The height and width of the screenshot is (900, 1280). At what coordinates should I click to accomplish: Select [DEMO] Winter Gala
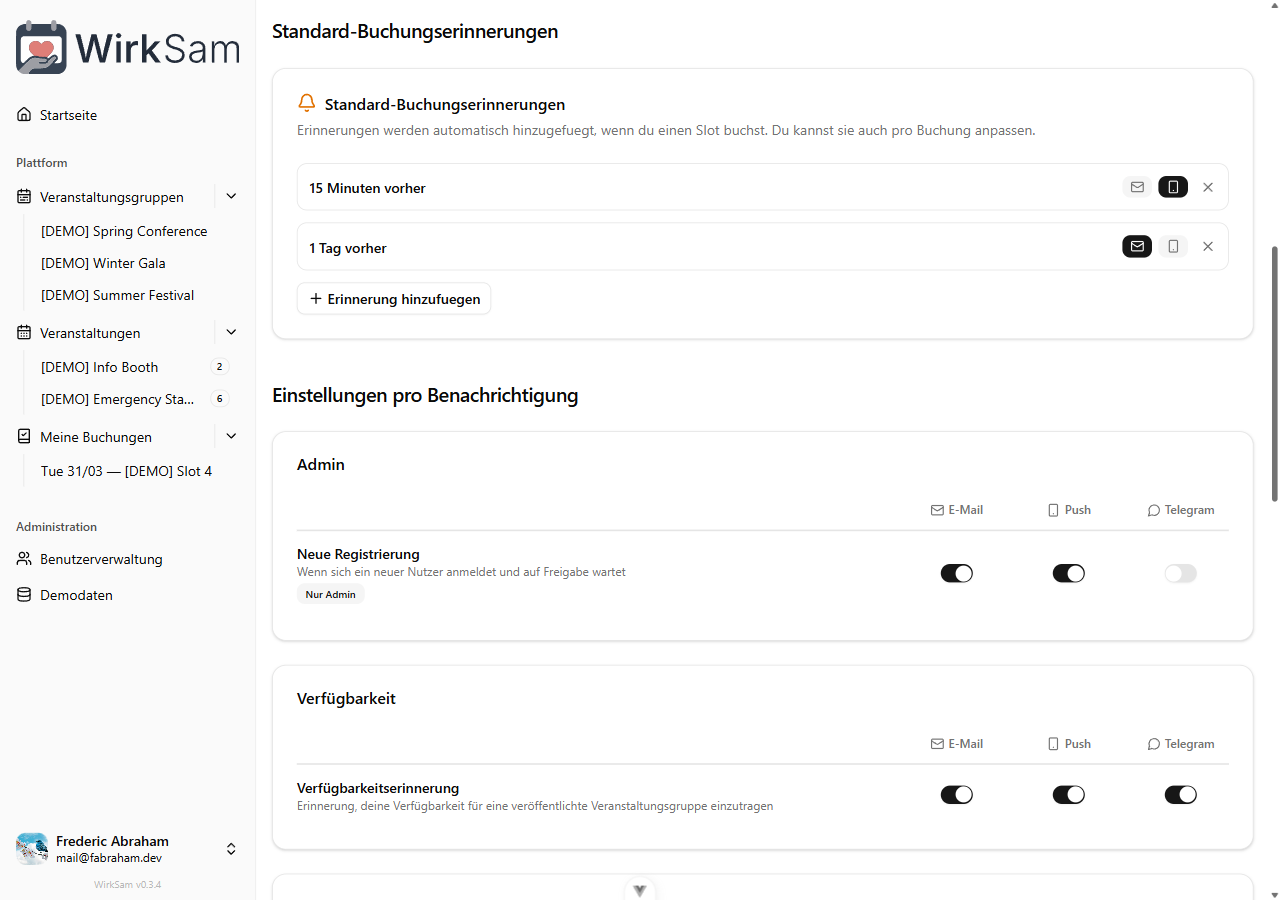[103, 263]
